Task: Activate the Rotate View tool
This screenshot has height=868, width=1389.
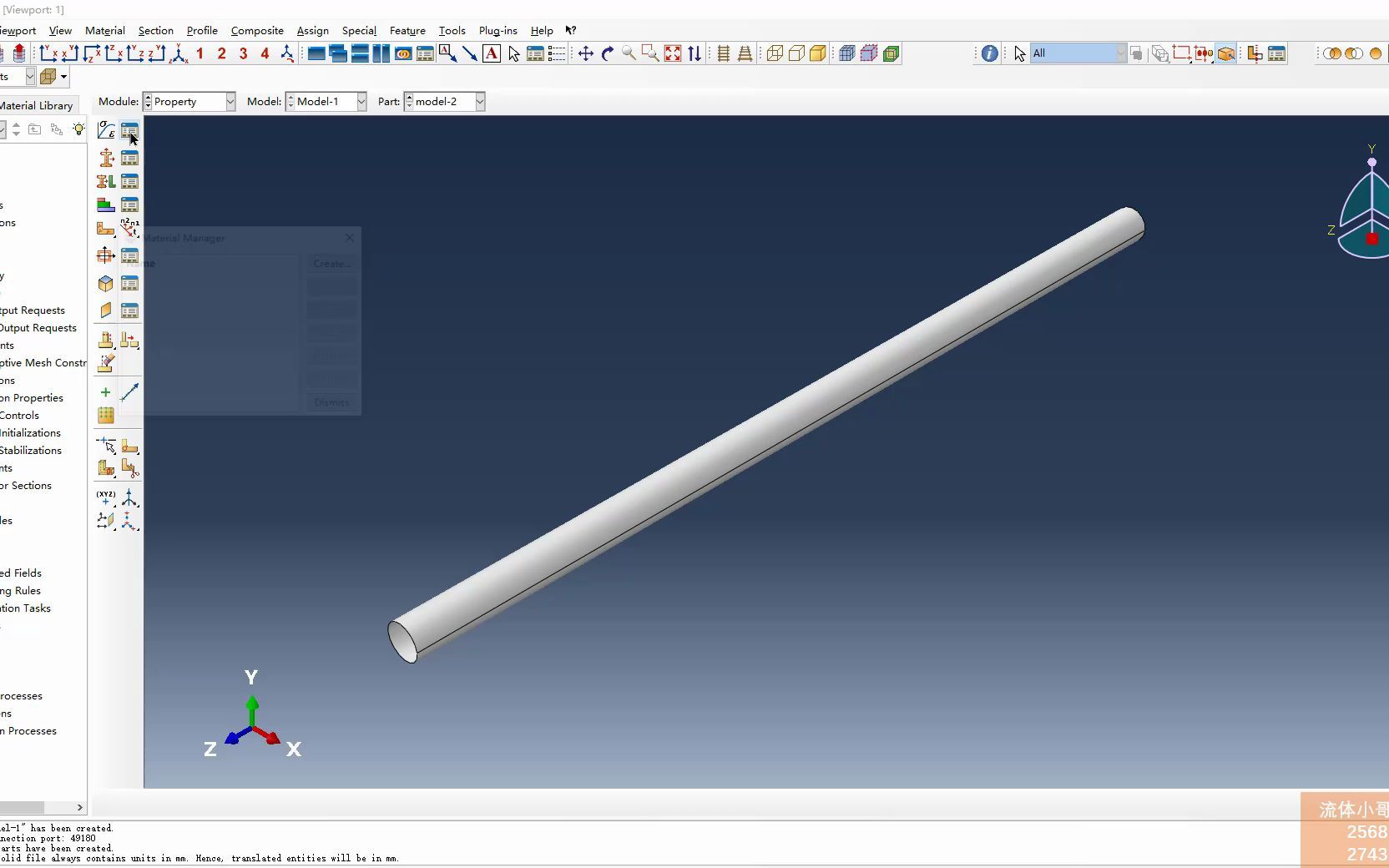Action: tap(606, 54)
